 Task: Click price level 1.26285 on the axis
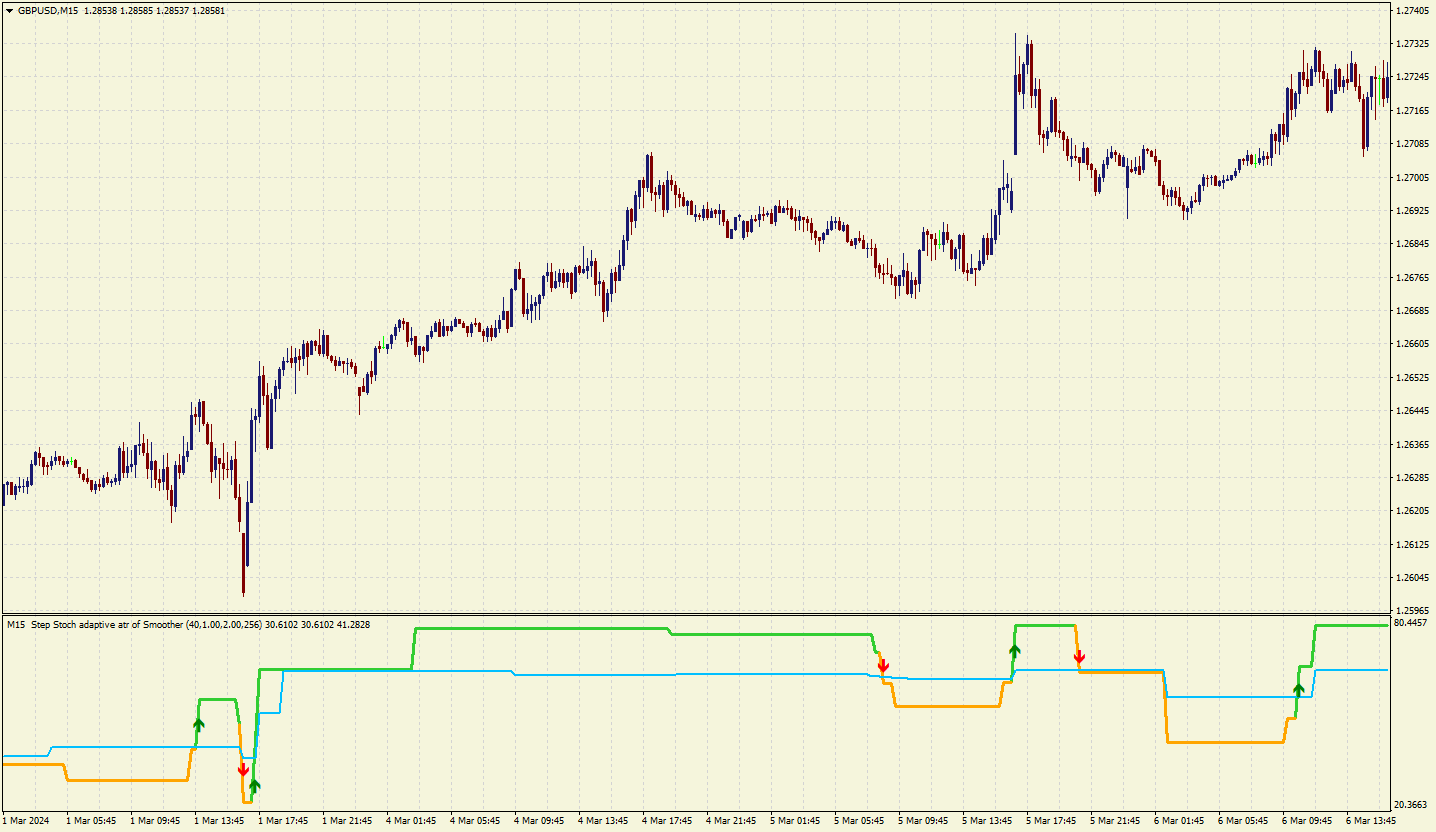[1412, 477]
